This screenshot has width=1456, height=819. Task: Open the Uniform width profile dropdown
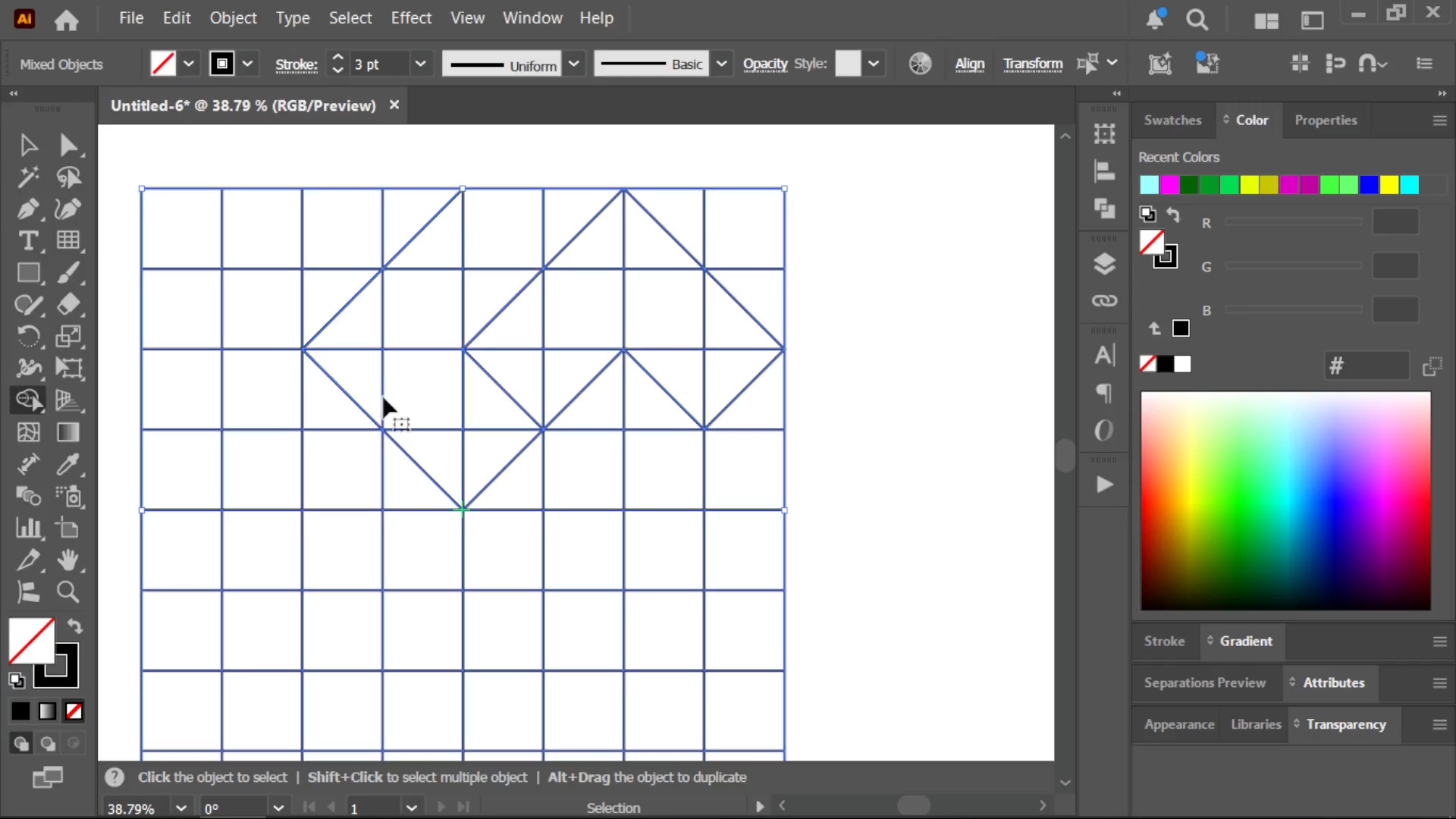574,64
